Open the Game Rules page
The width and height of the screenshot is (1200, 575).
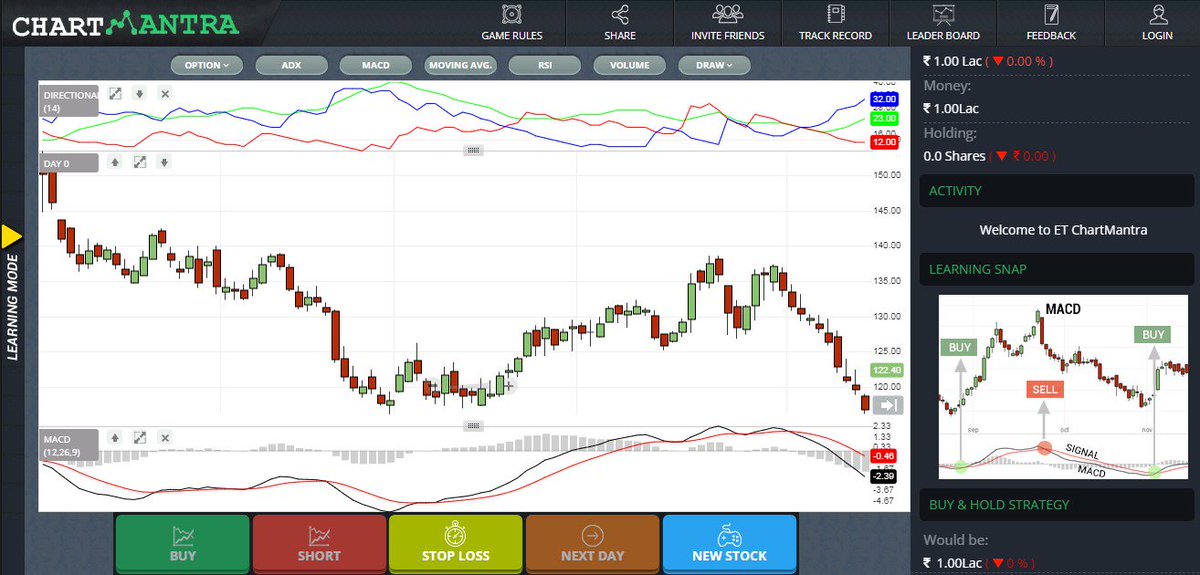coord(512,23)
